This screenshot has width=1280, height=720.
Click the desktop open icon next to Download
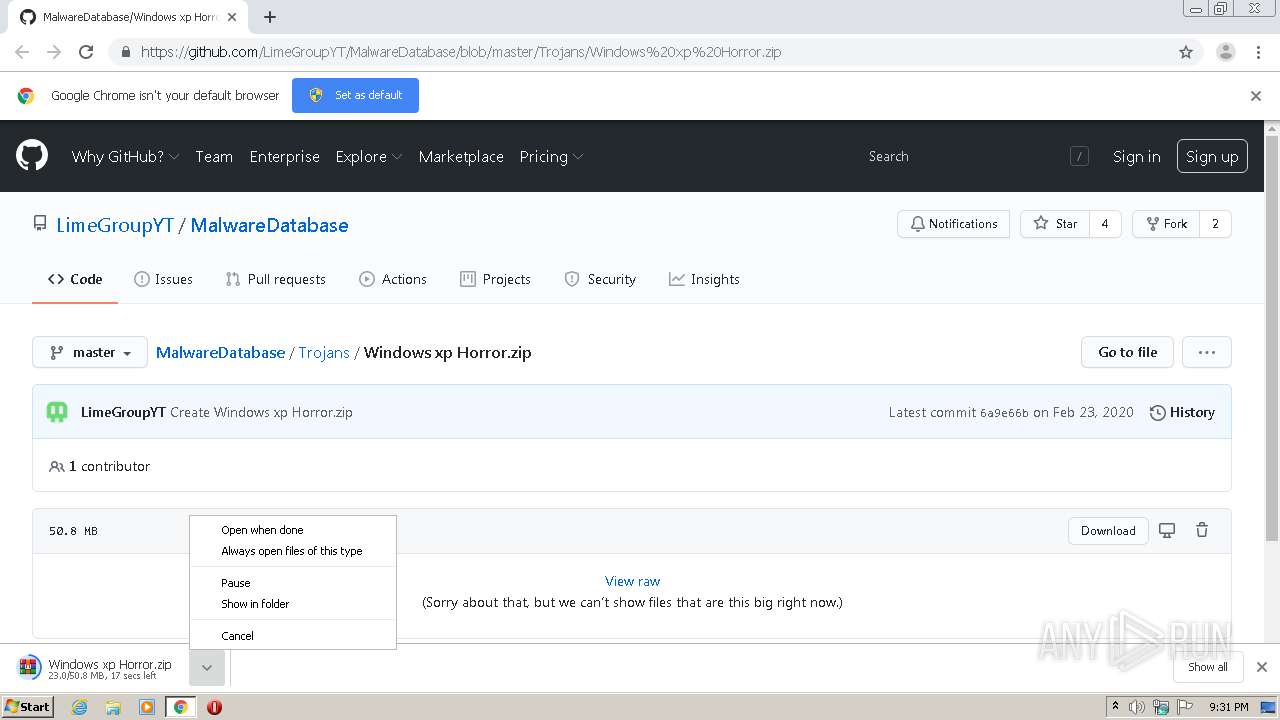(1167, 530)
